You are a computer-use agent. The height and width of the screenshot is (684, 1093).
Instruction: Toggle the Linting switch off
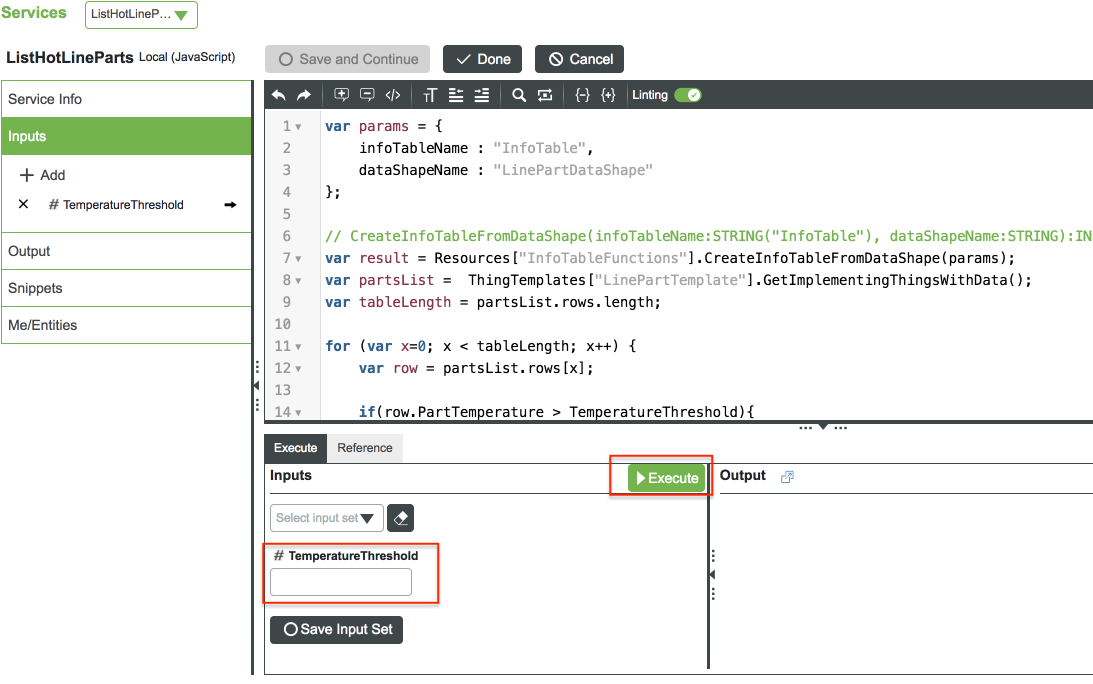687,94
